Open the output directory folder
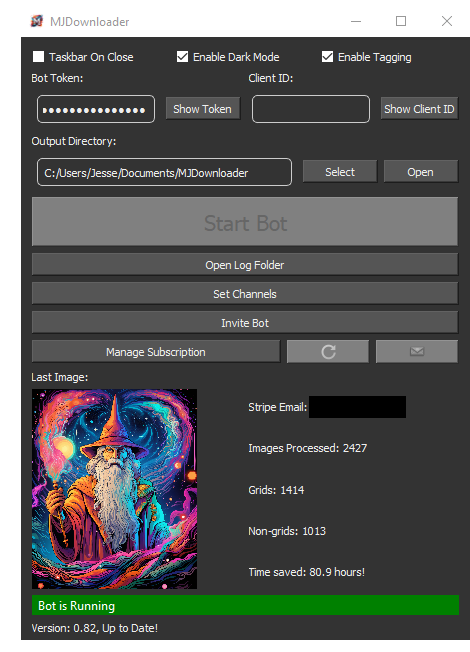Screen dimensions: 470x652 421,172
